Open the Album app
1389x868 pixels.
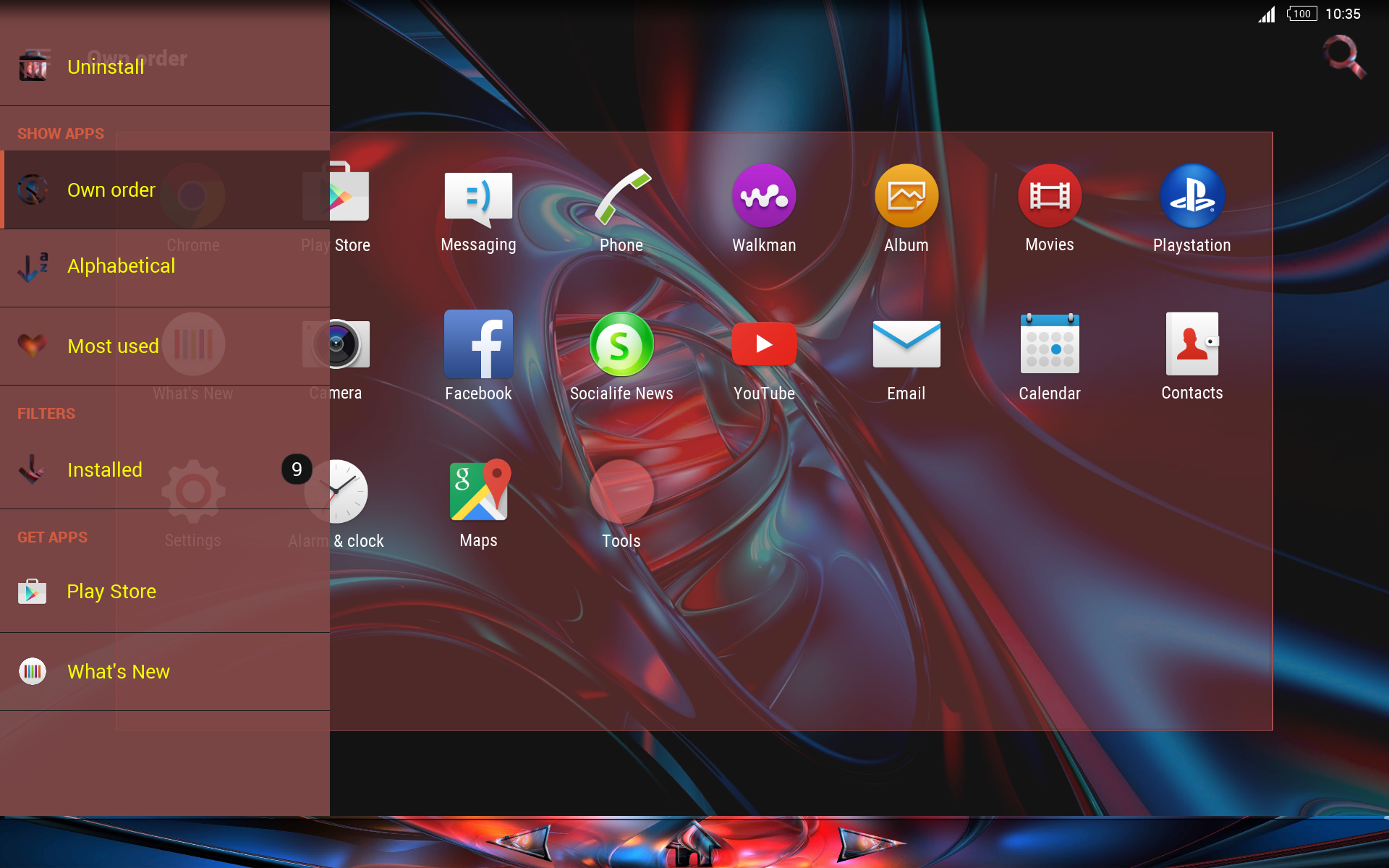coord(906,210)
